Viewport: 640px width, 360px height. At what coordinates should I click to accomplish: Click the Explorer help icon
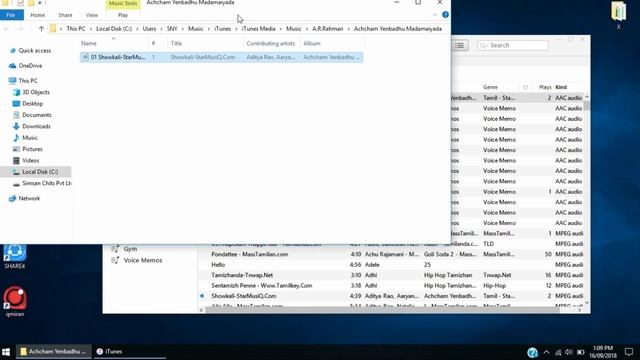coord(445,15)
